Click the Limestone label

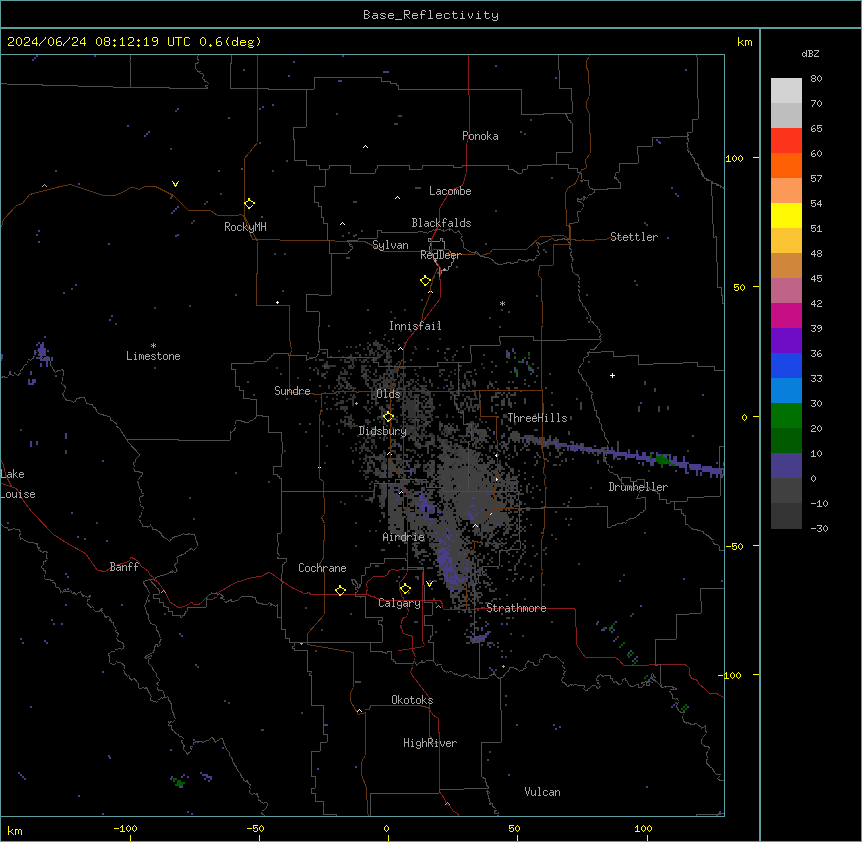click(153, 356)
